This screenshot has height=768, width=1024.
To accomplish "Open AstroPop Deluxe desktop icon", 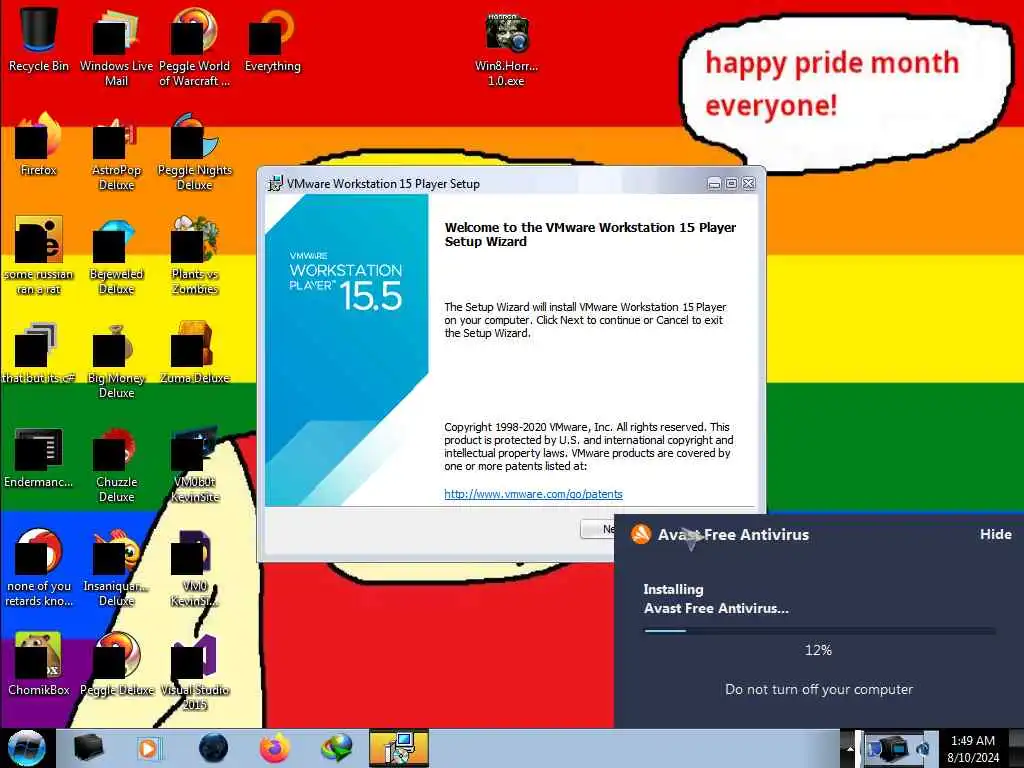I will [116, 152].
